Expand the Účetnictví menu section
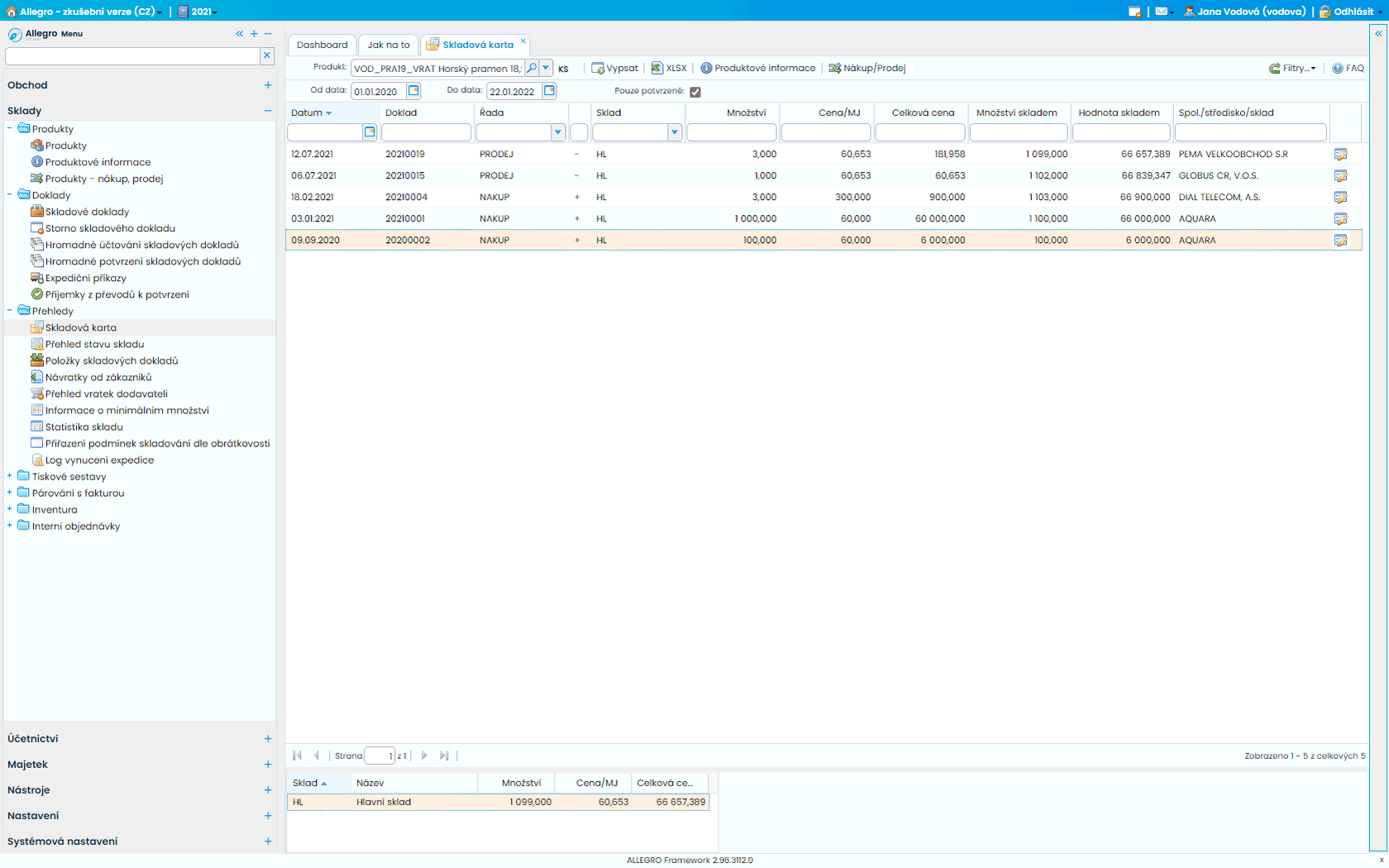This screenshot has width=1389, height=868. click(267, 739)
